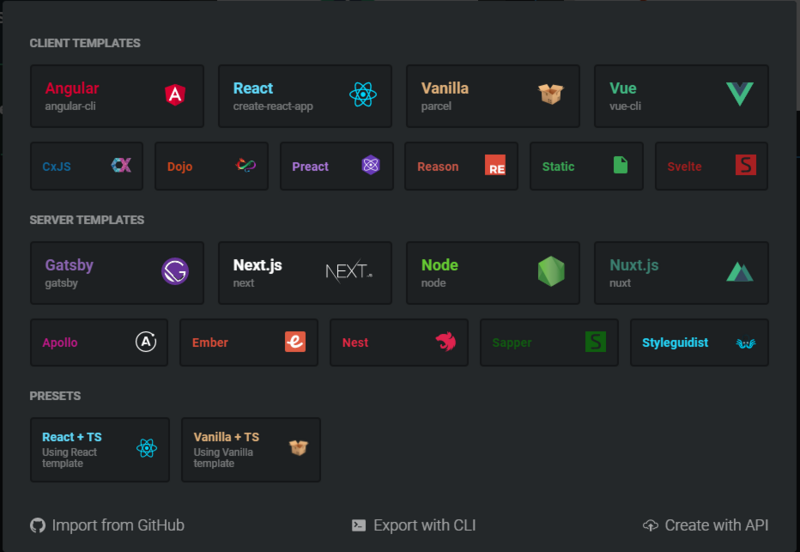This screenshot has width=800, height=552.
Task: Click the 'Using Vanilla template' description
Action: pyautogui.click(x=223, y=458)
